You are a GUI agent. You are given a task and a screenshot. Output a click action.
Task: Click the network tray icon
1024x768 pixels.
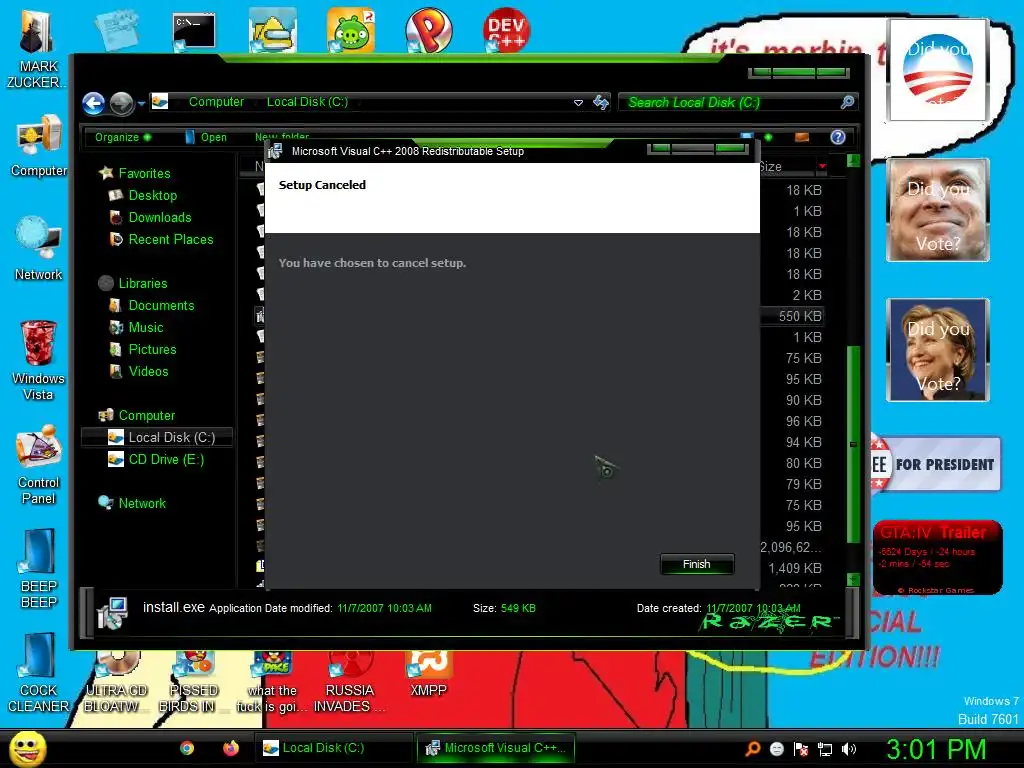825,749
